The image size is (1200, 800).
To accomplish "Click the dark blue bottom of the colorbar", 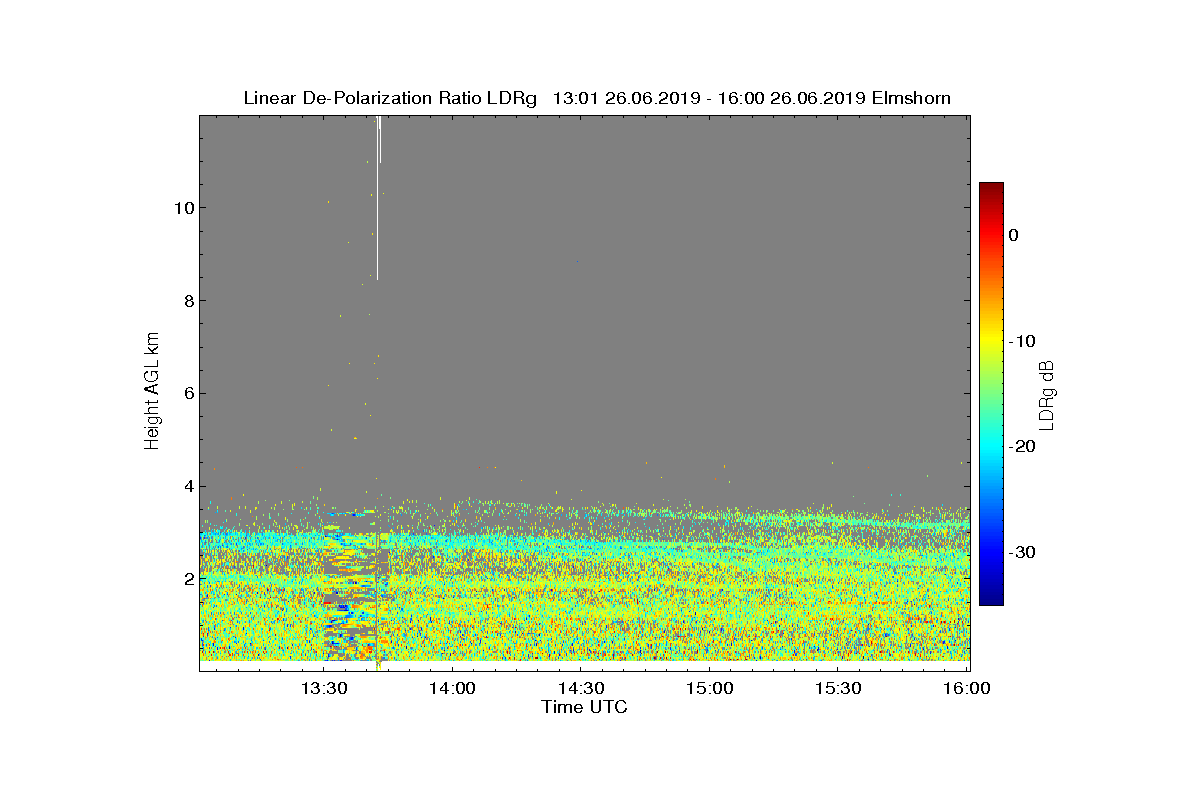I will [x=991, y=598].
